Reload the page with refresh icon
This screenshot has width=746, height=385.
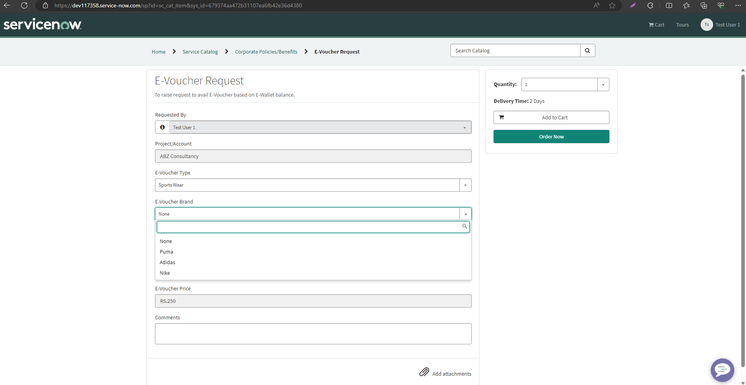pyautogui.click(x=24, y=6)
